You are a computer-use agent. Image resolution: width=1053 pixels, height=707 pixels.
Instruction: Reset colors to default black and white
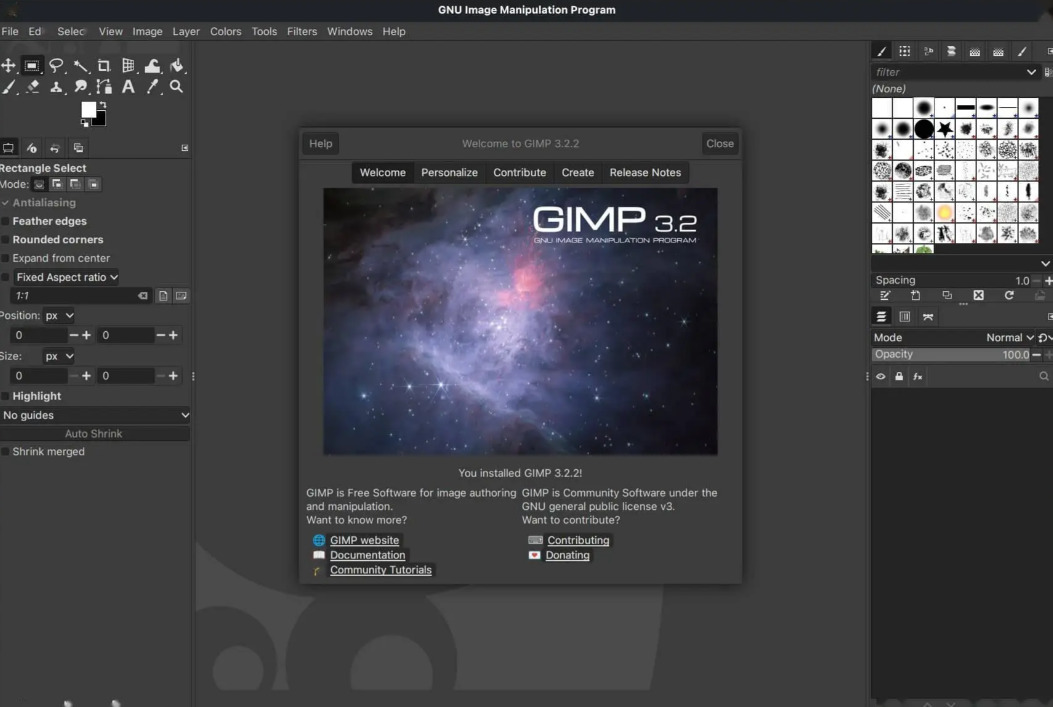click(x=85, y=123)
